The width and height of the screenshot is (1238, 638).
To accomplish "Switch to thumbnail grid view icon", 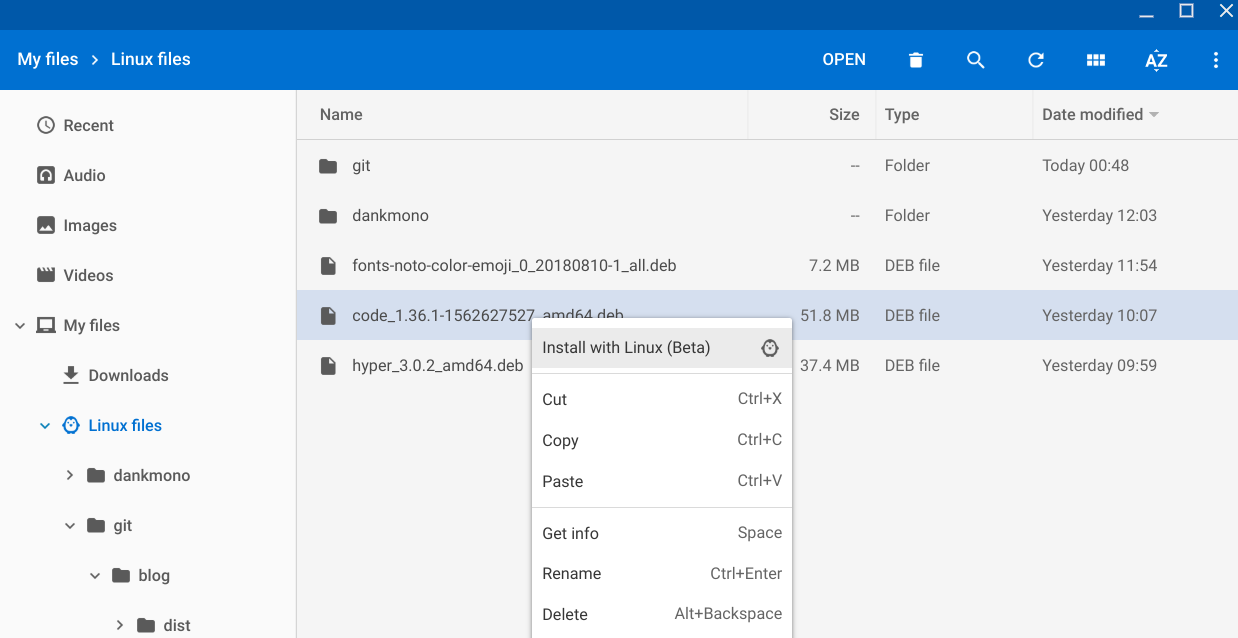I will click(1096, 60).
